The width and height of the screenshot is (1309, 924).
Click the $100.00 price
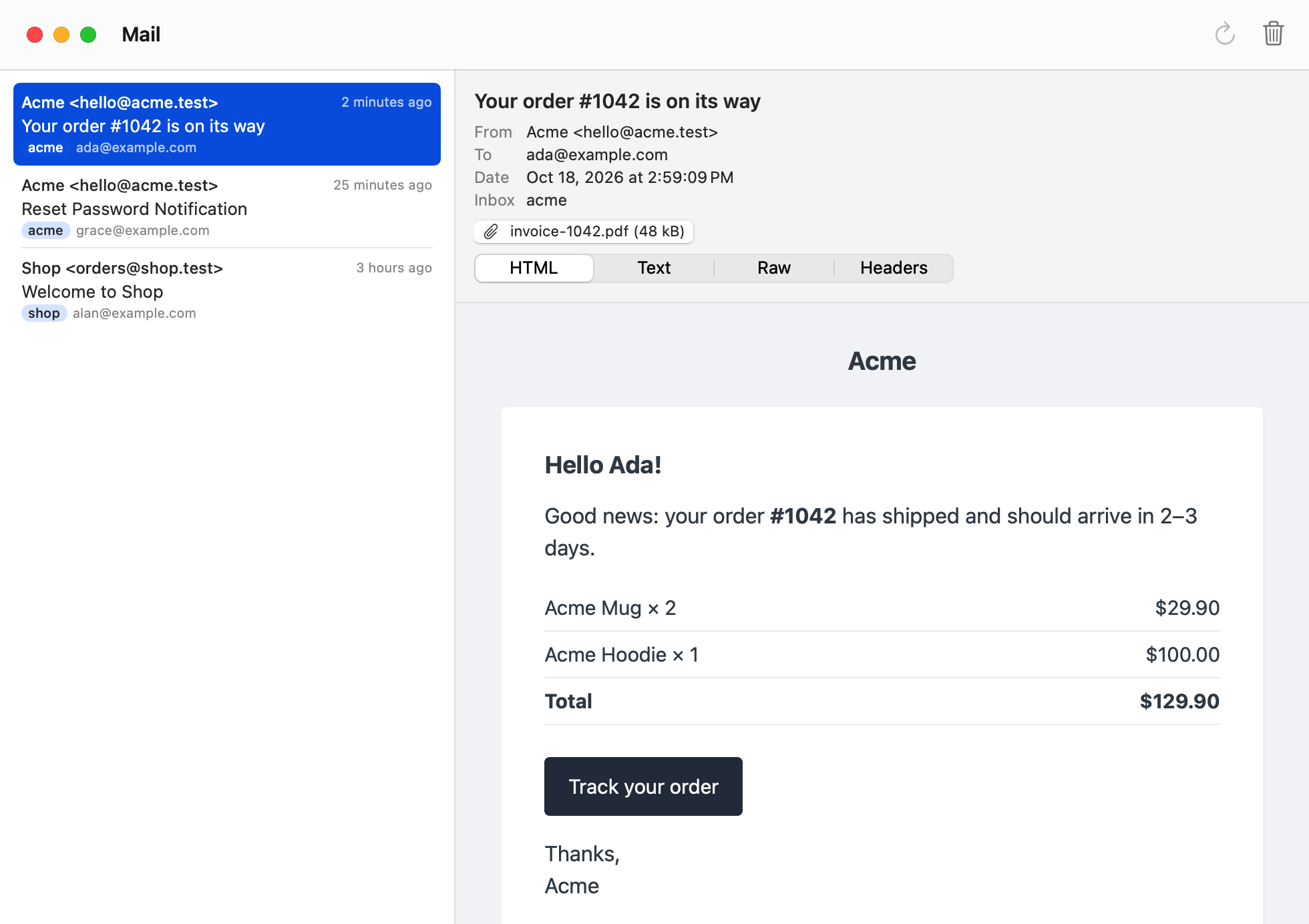click(1183, 655)
